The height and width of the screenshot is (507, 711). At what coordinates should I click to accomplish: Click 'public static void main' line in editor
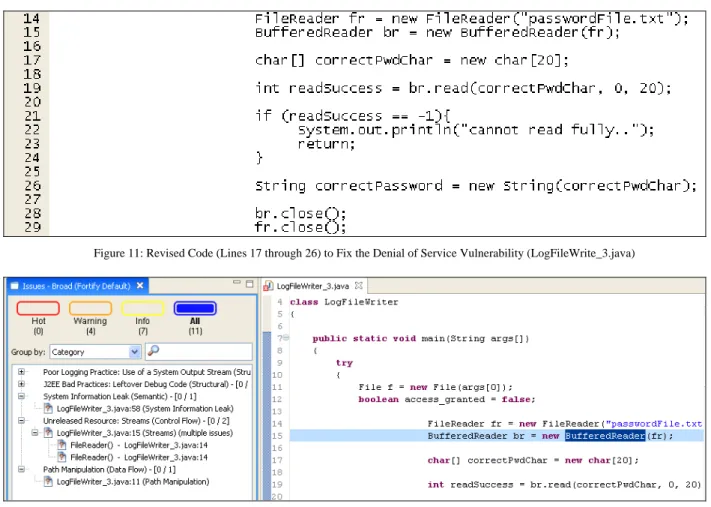coord(420,339)
